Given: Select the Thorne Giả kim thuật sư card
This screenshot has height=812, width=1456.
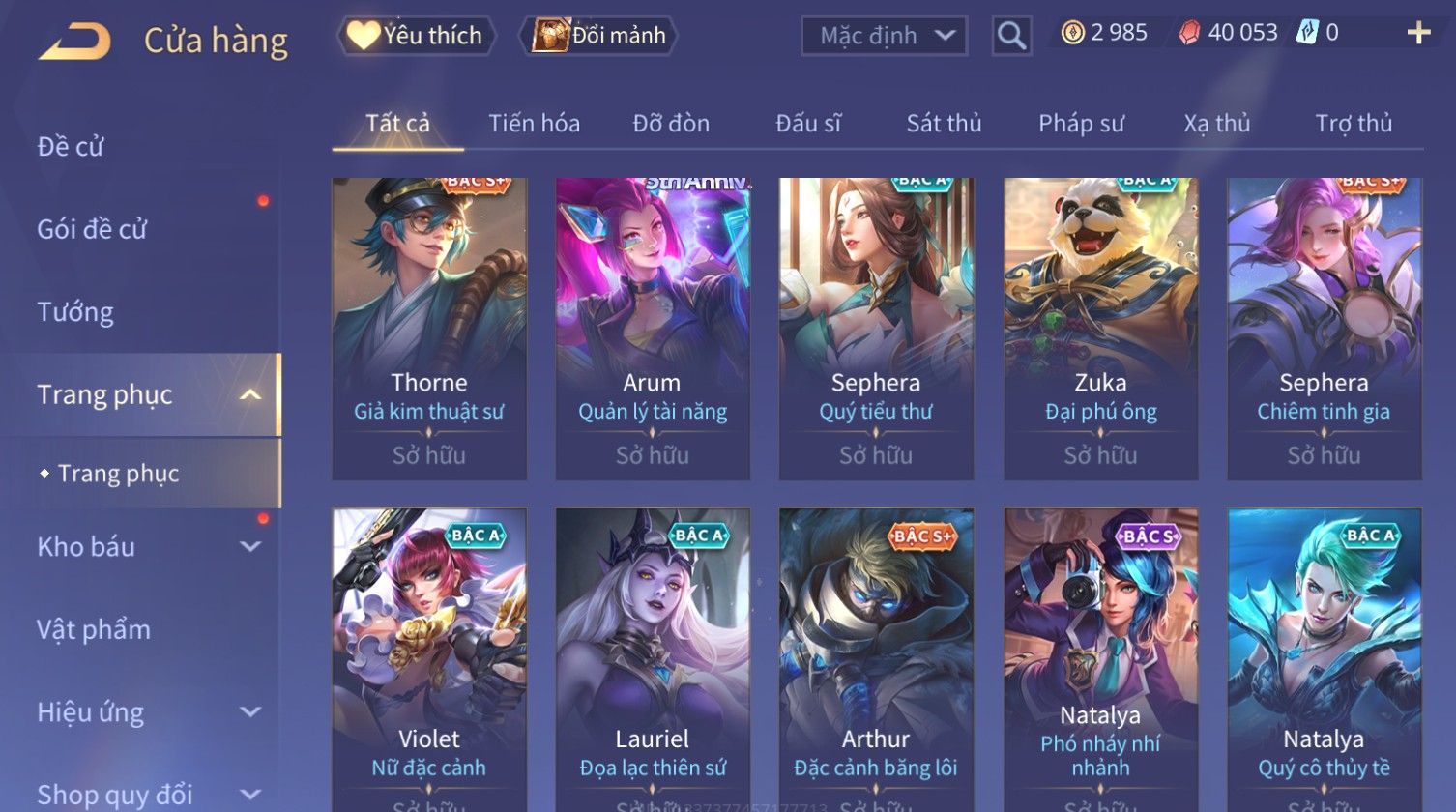Looking at the screenshot, I should pyautogui.click(x=429, y=329).
